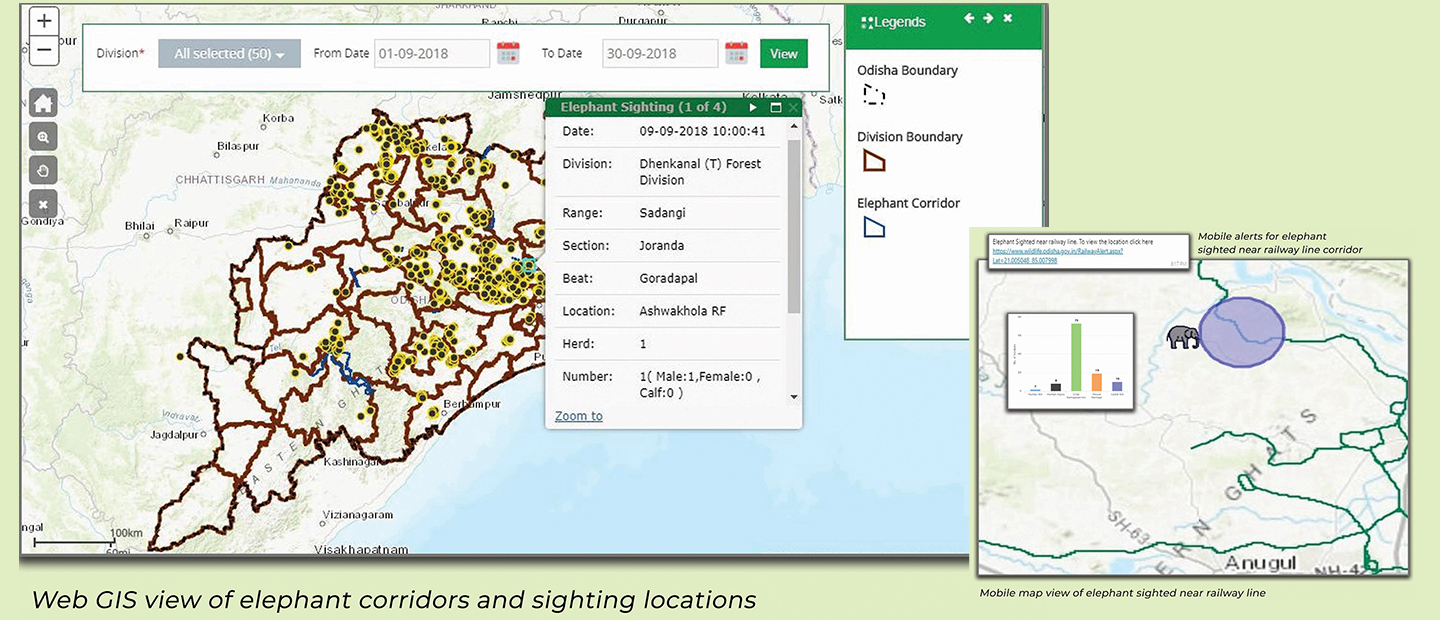Click 'Anugul' label on mobile map

pos(1261,563)
